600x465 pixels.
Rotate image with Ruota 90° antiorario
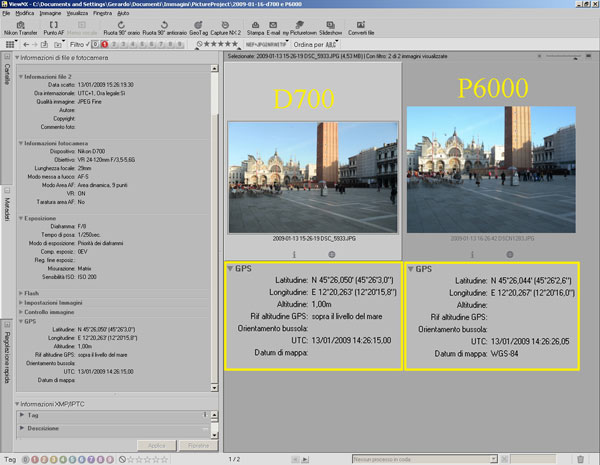point(164,28)
